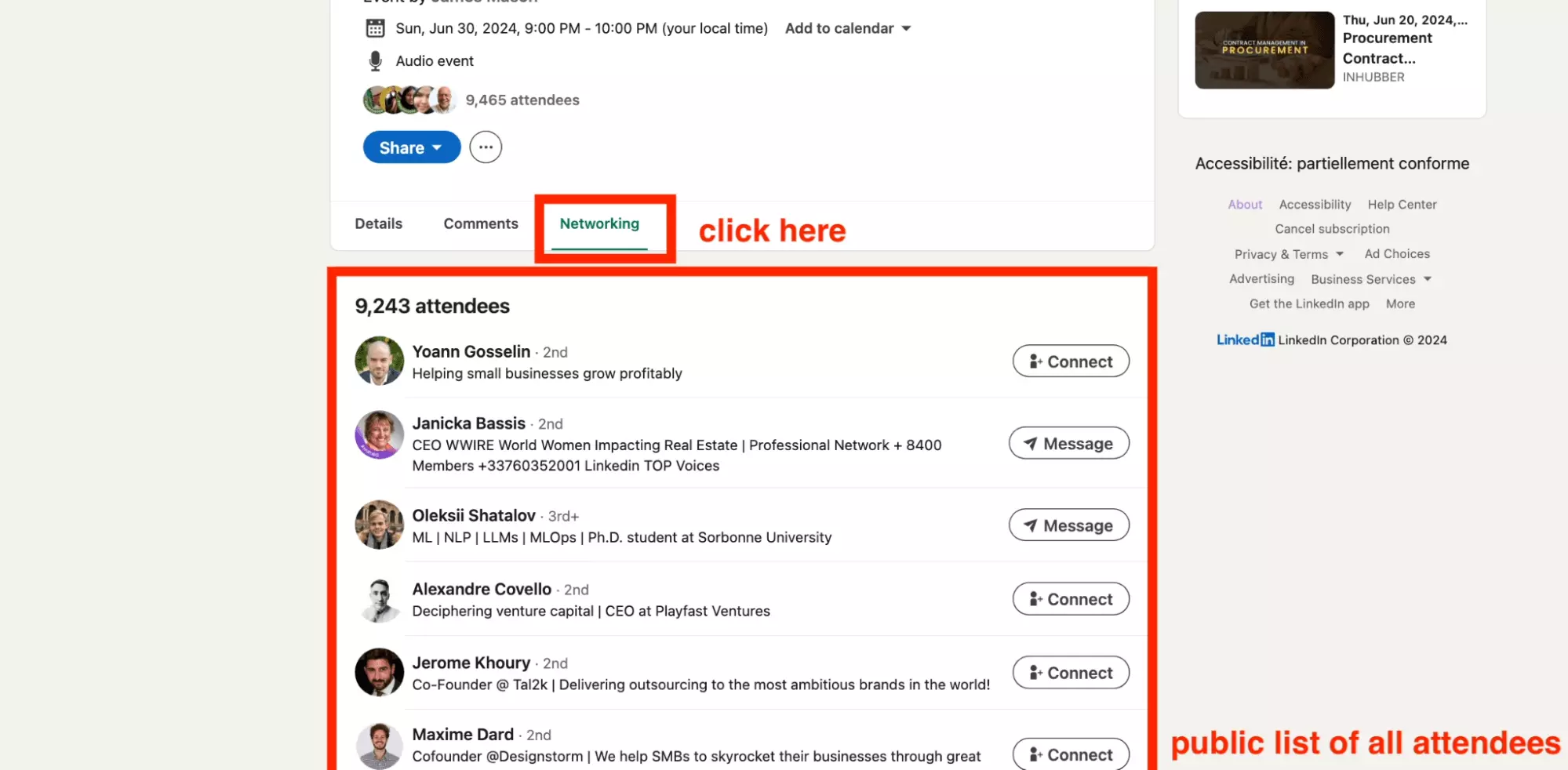Expand the Business Services dropdown
The image size is (1568, 770).
pos(1370,279)
